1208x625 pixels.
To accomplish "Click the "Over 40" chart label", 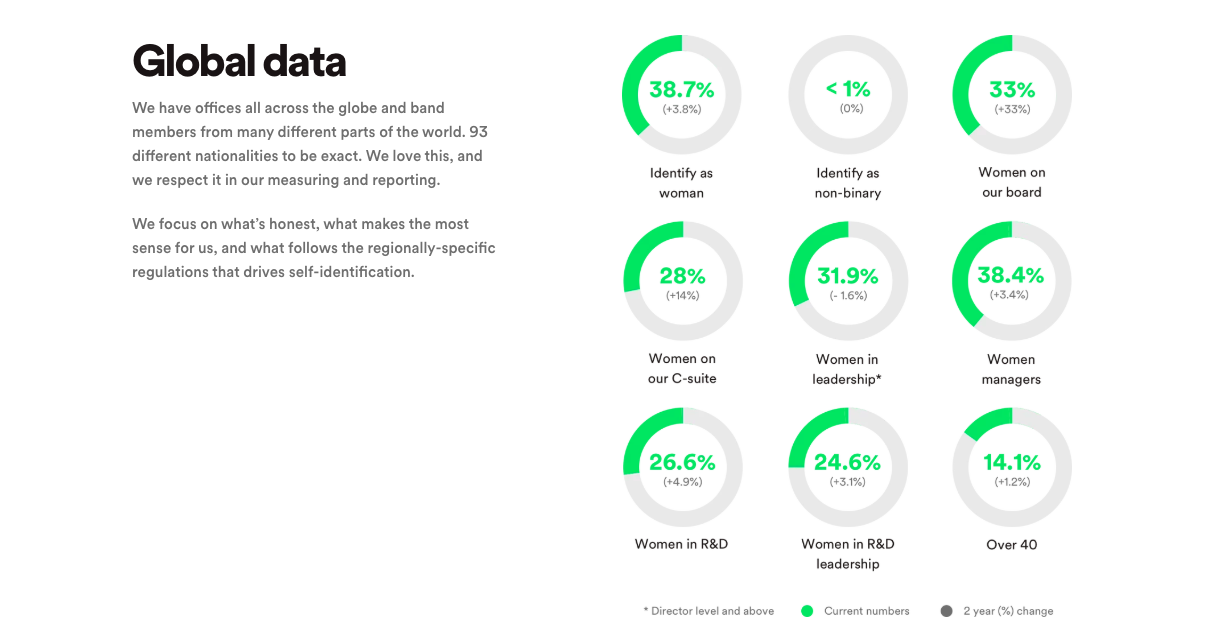I will pyautogui.click(x=1011, y=544).
